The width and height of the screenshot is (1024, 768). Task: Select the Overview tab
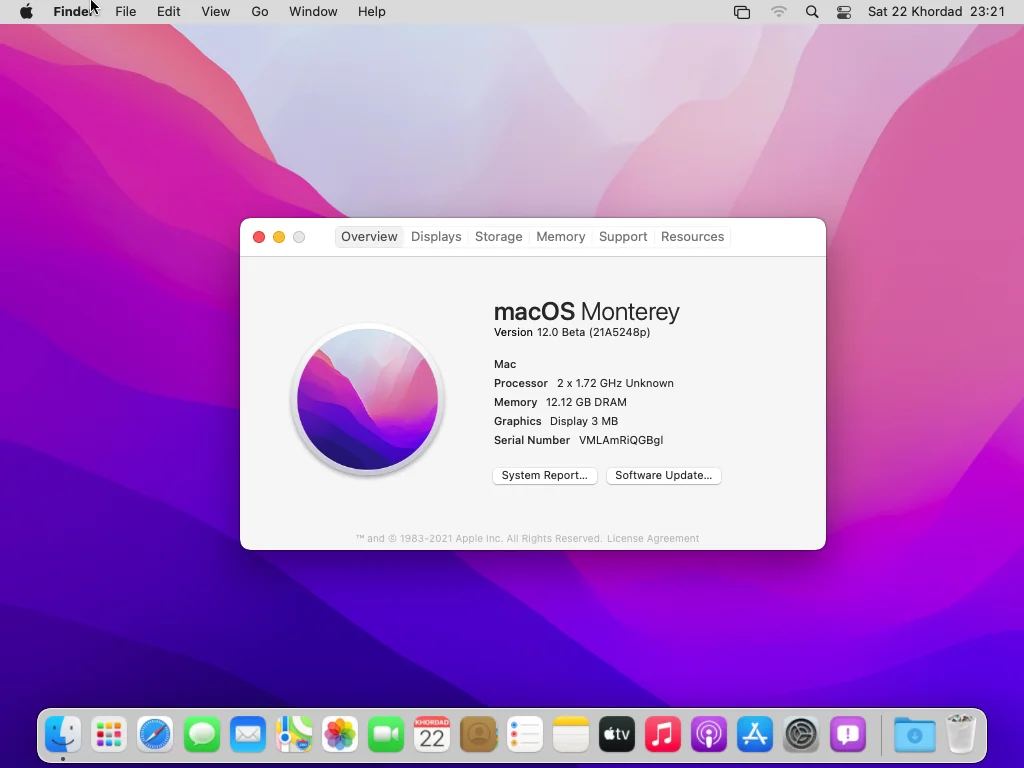tap(369, 236)
